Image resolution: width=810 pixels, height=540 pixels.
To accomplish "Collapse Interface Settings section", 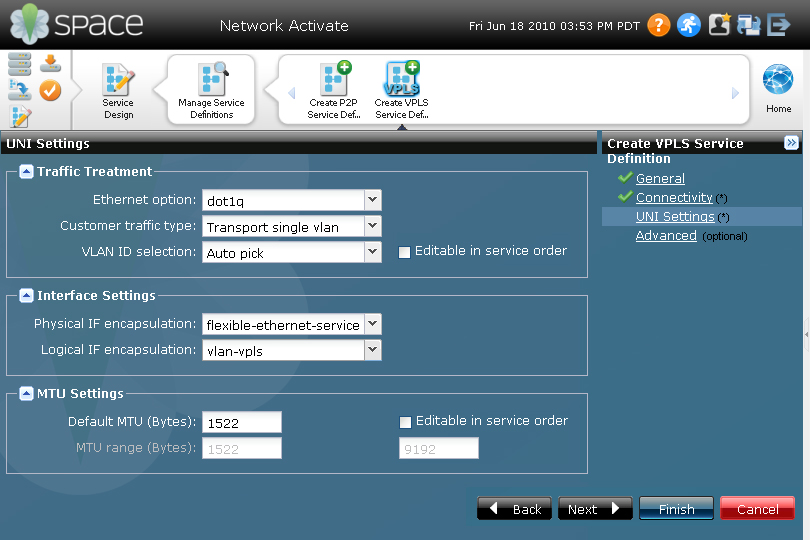I will click(x=26, y=295).
